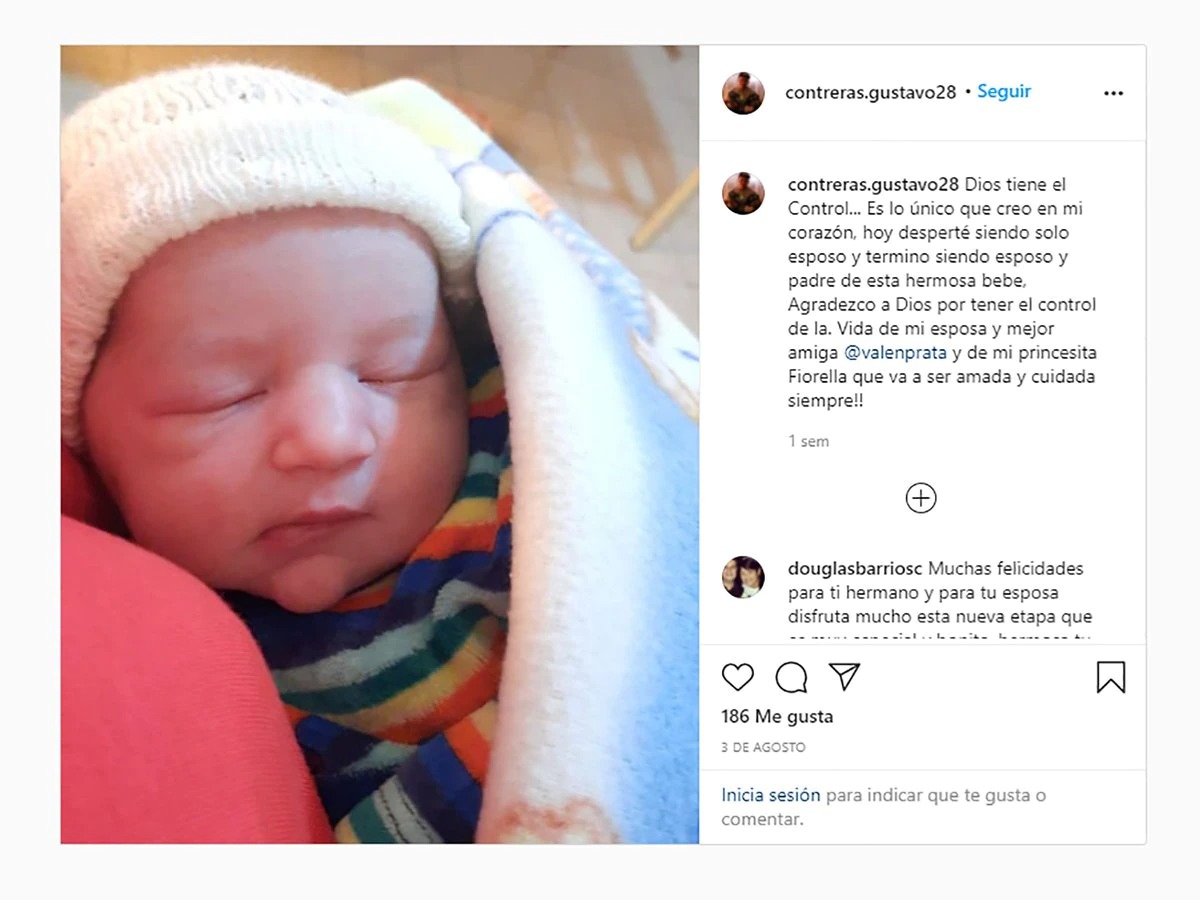This screenshot has height=900, width=1200.
Task: Click the 1 sem timestamp
Action: pyautogui.click(x=808, y=441)
